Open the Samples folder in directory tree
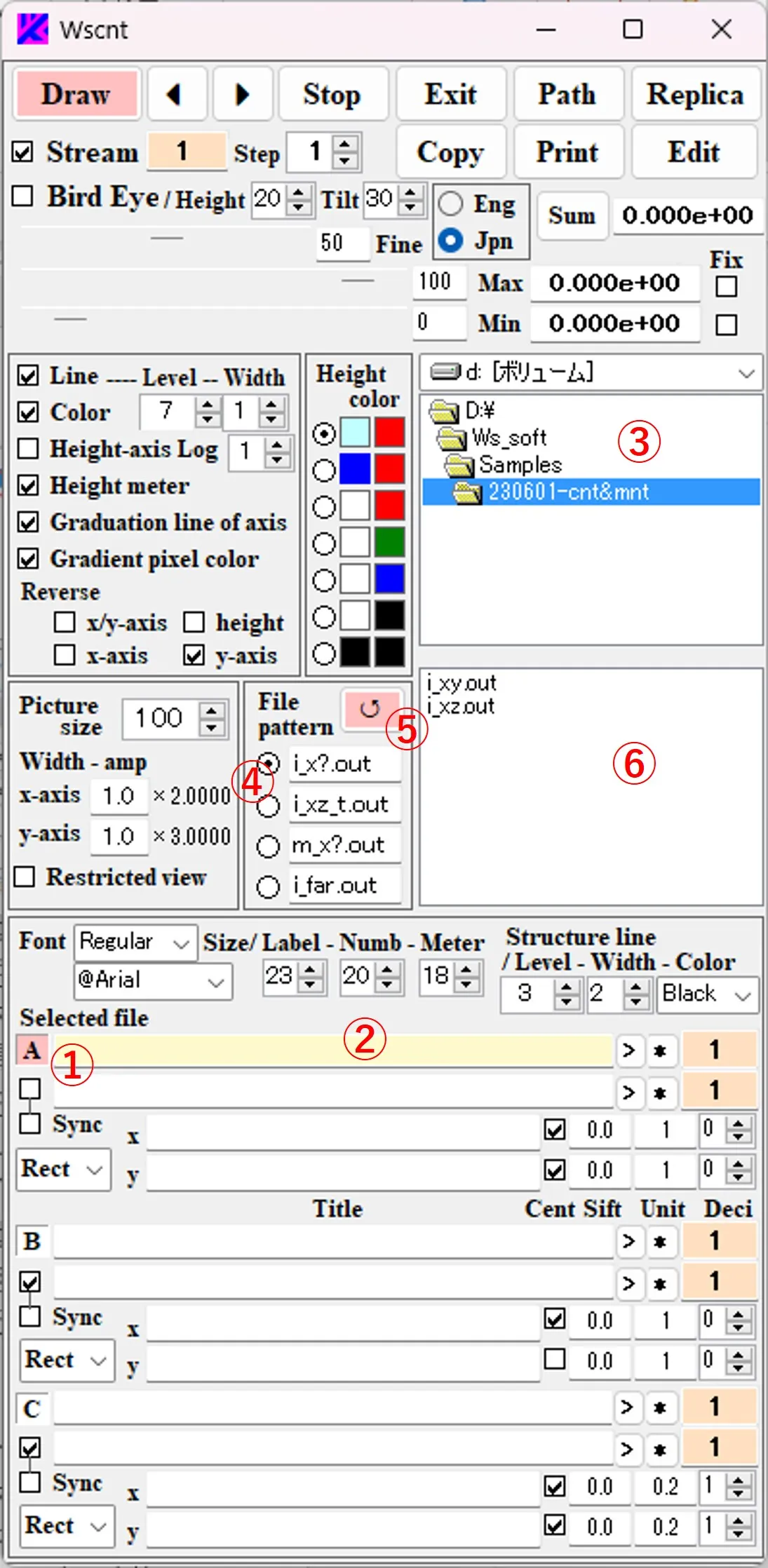Viewport: 768px width, 1568px height. pyautogui.click(x=519, y=465)
